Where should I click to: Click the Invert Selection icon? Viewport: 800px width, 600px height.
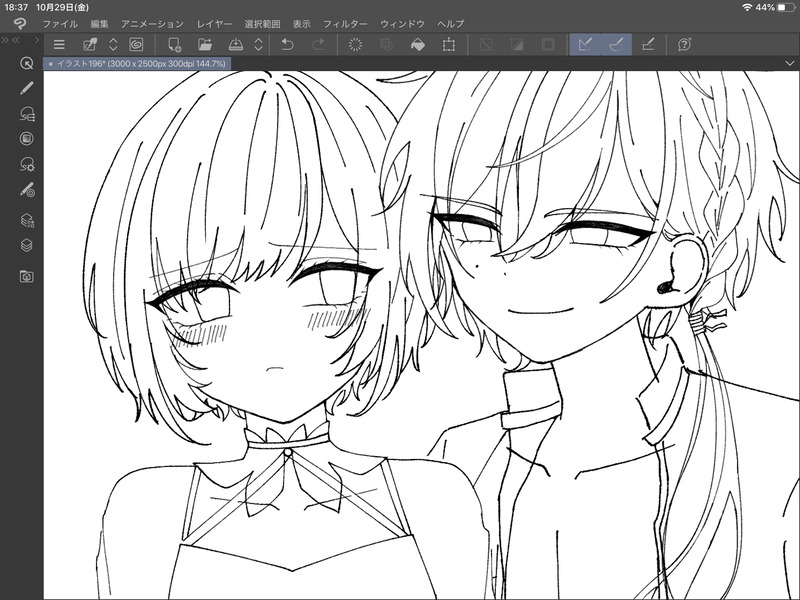tap(517, 45)
